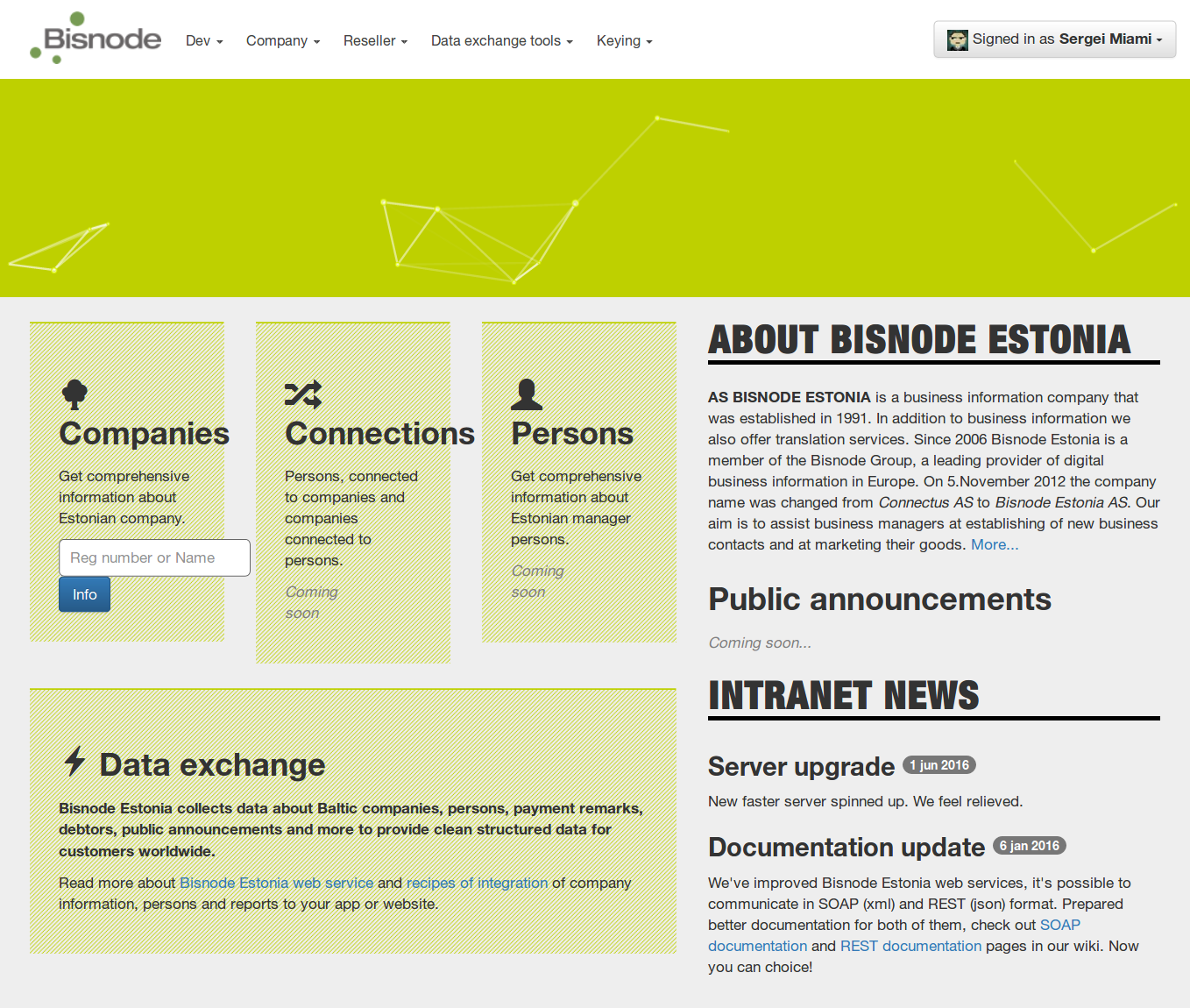The height and width of the screenshot is (1008, 1190).
Task: Open the Signed in as Sergei Miami menu
Action: click(x=1055, y=39)
